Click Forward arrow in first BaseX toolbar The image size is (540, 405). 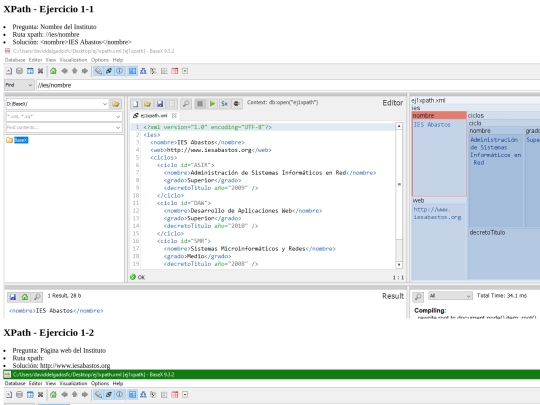click(x=85, y=71)
